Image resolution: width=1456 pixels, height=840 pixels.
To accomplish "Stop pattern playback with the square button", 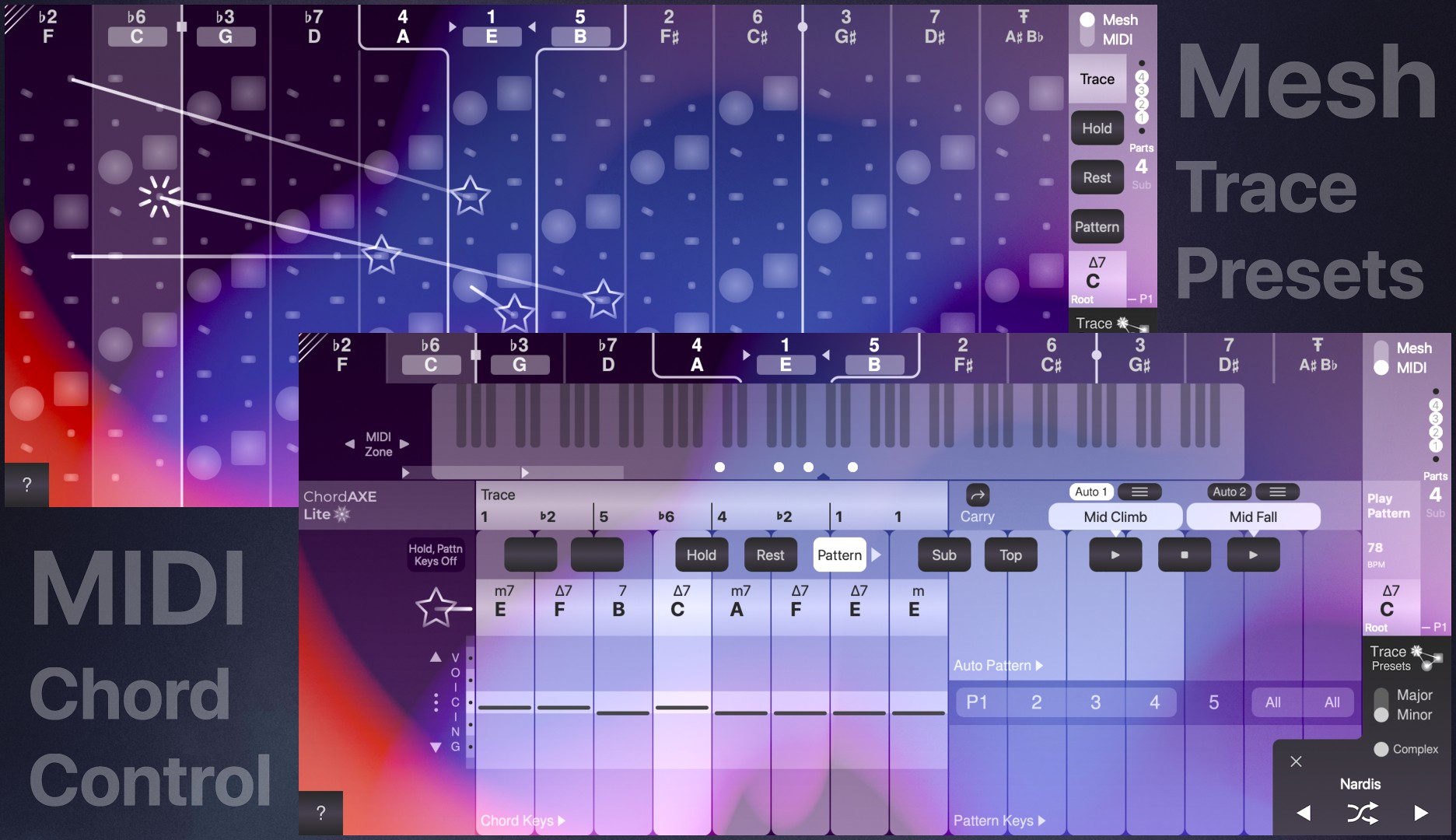I will click(x=1184, y=555).
